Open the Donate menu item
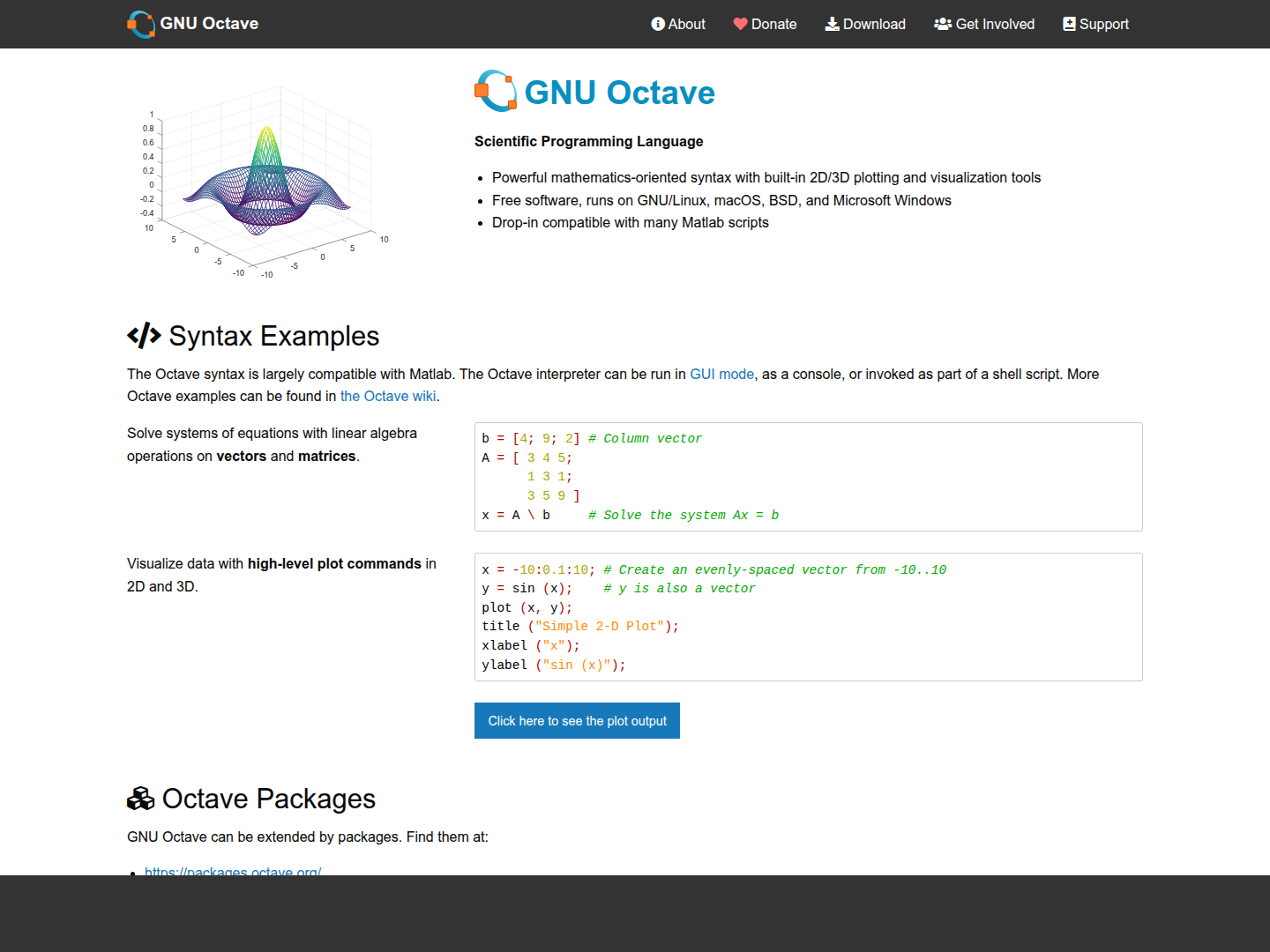This screenshot has width=1270, height=952. pos(765,24)
